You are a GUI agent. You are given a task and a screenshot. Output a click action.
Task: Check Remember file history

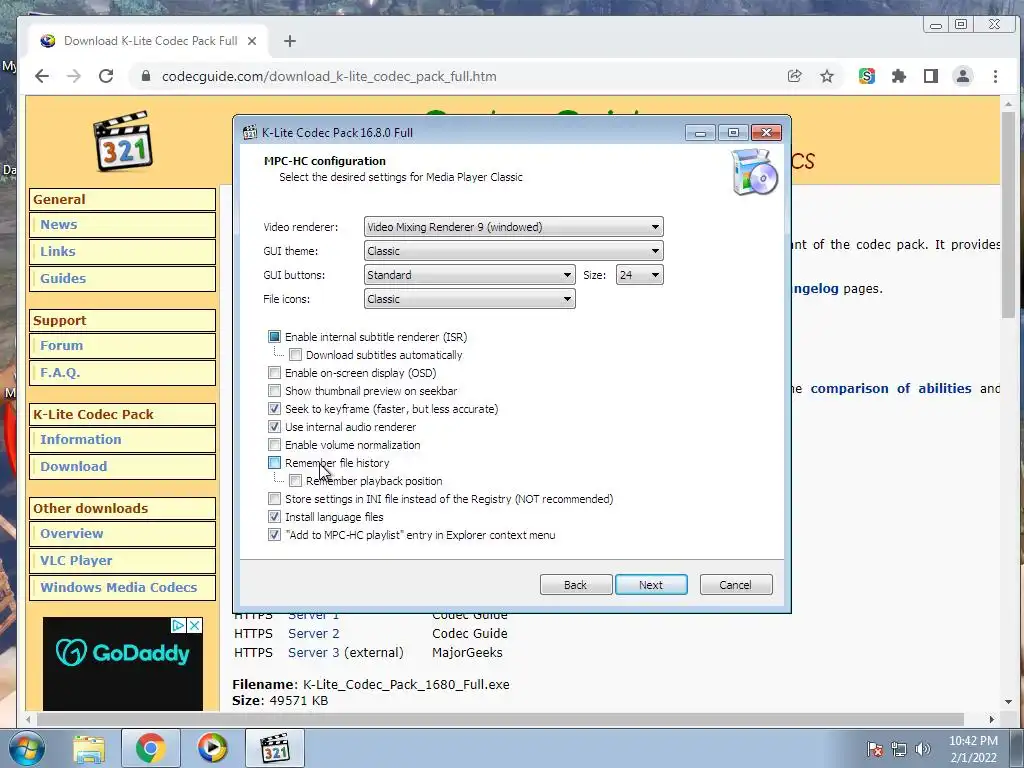click(274, 463)
